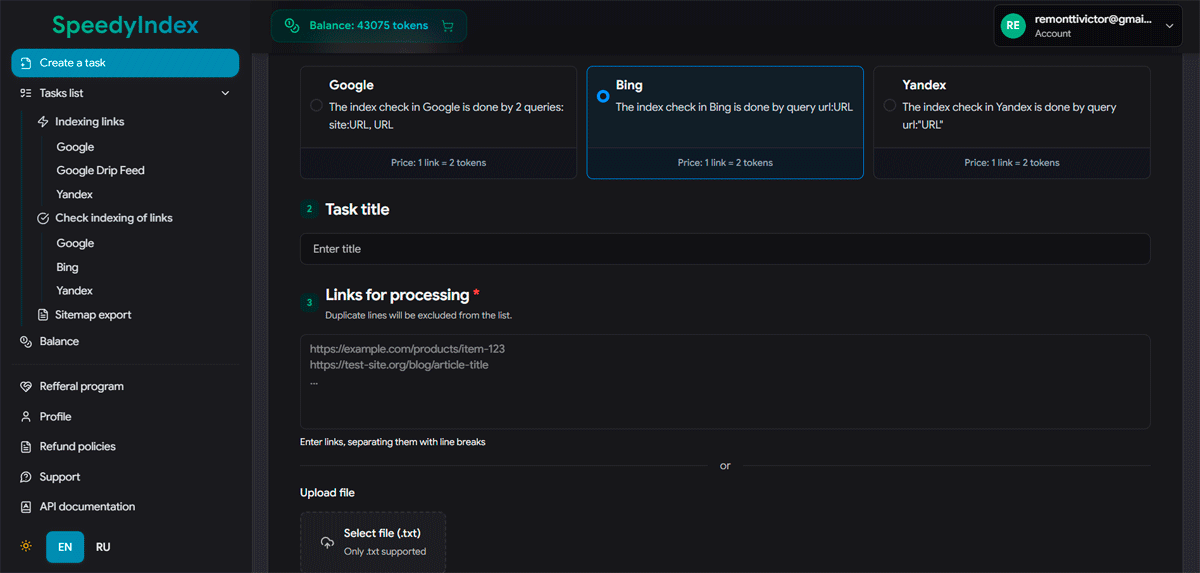Viewport: 1200px width, 573px height.
Task: Open Refund policies page
Action: (x=78, y=447)
